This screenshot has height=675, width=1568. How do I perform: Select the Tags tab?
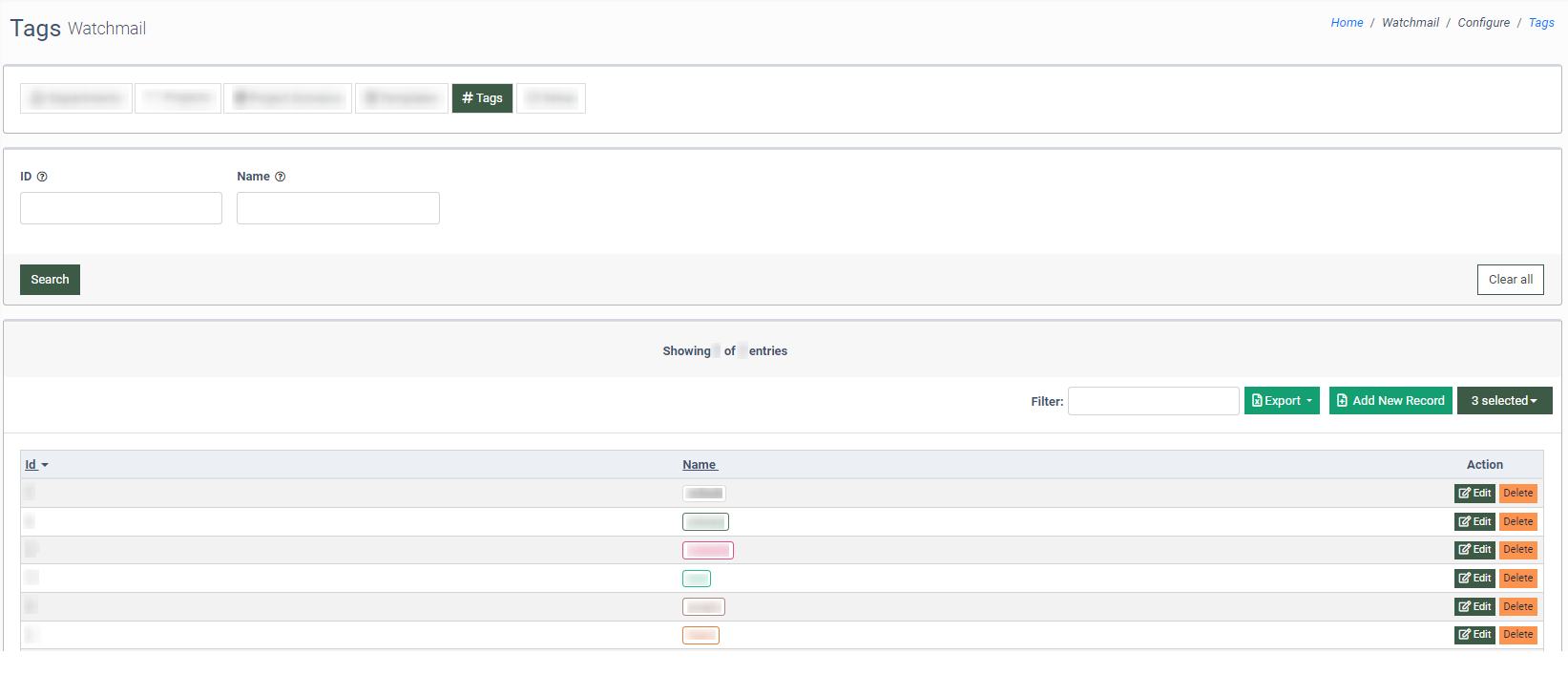point(482,98)
